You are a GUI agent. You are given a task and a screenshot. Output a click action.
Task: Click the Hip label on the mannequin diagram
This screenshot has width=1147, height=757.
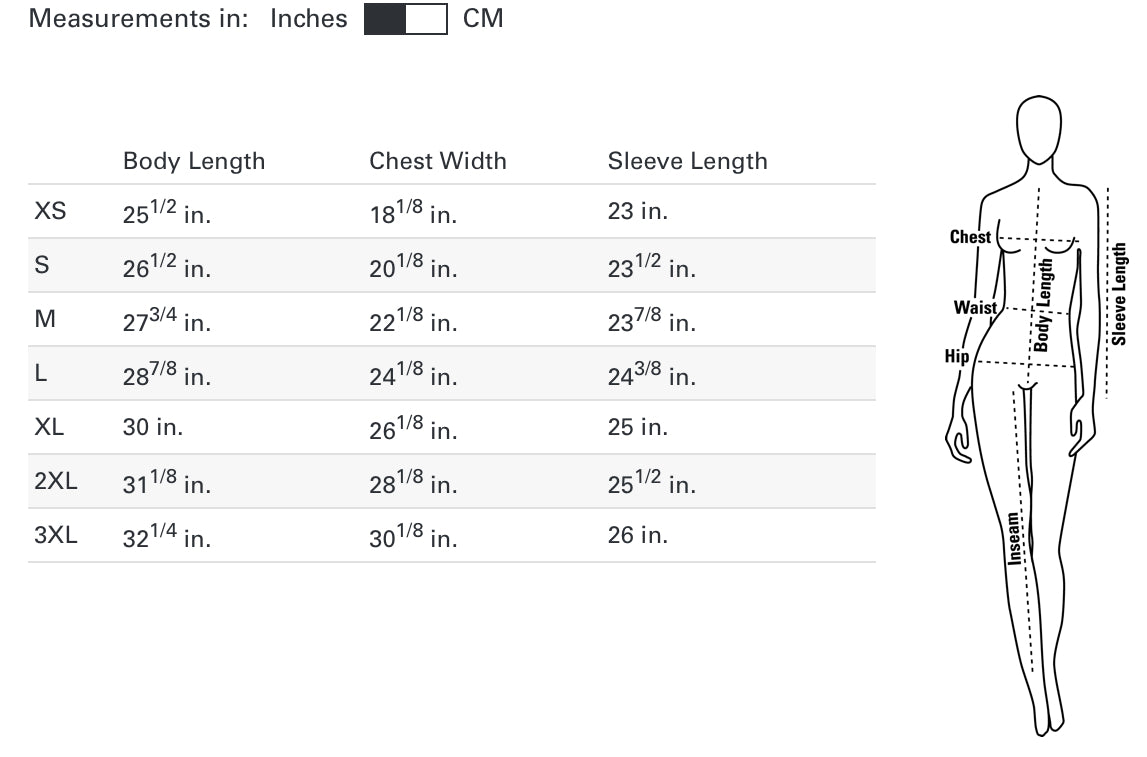tap(956, 356)
